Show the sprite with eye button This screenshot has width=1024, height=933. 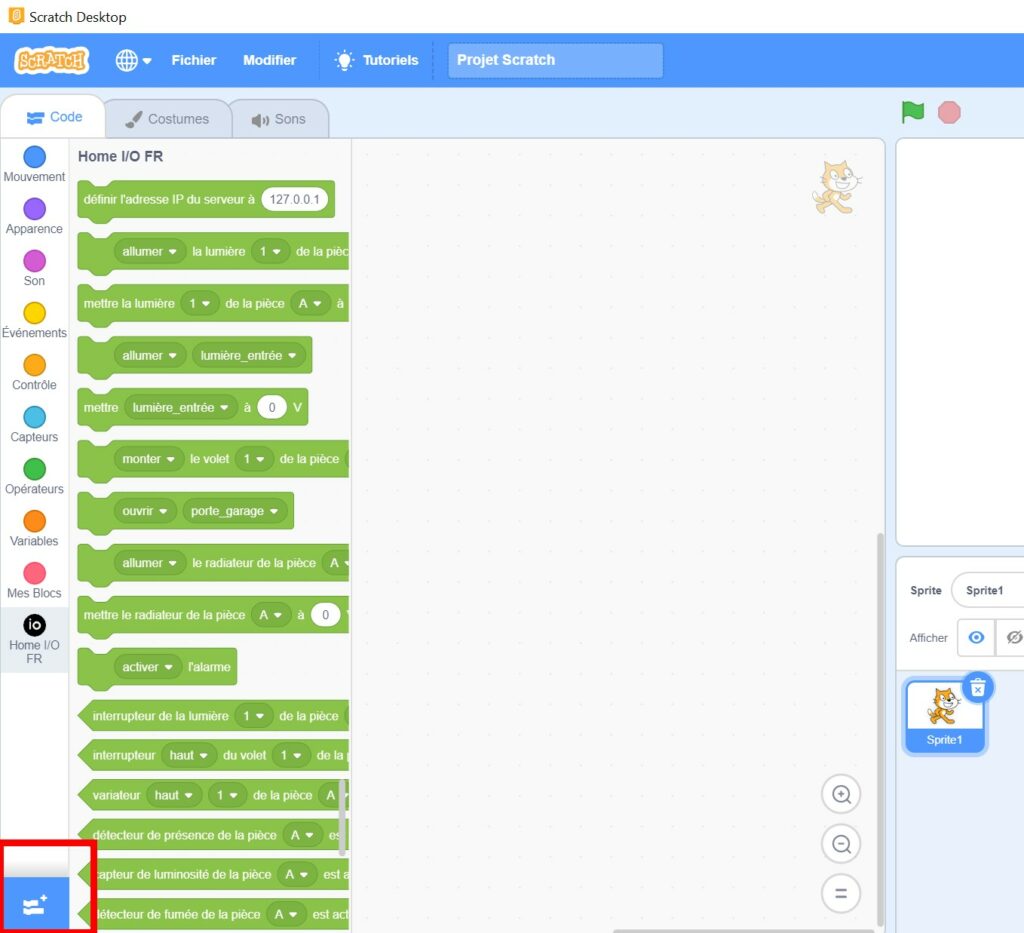pyautogui.click(x=976, y=637)
